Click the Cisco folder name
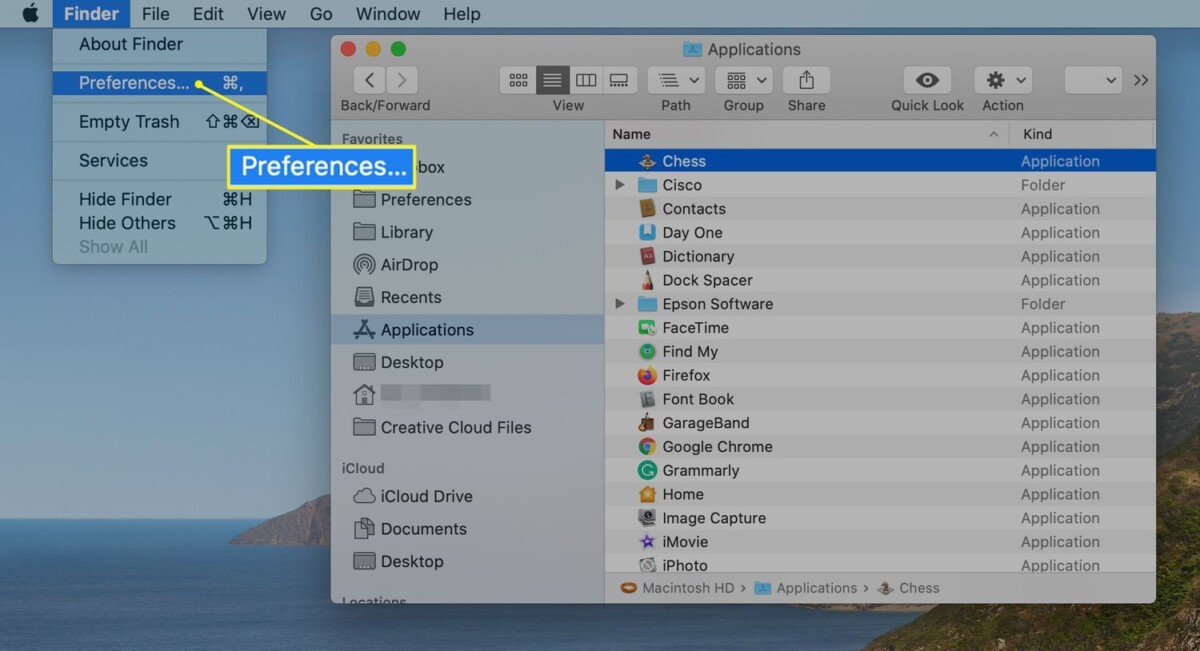This screenshot has height=651, width=1200. (x=682, y=185)
